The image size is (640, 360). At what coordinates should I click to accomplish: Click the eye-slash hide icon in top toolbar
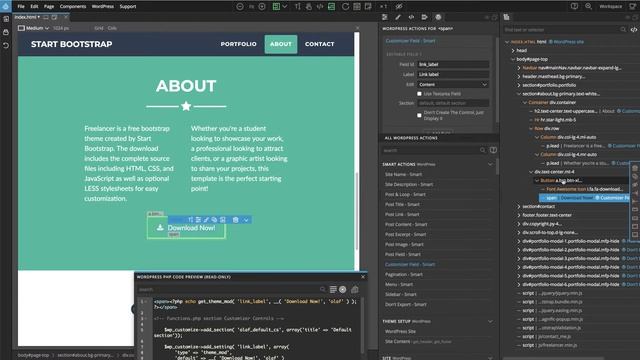click(x=399, y=7)
